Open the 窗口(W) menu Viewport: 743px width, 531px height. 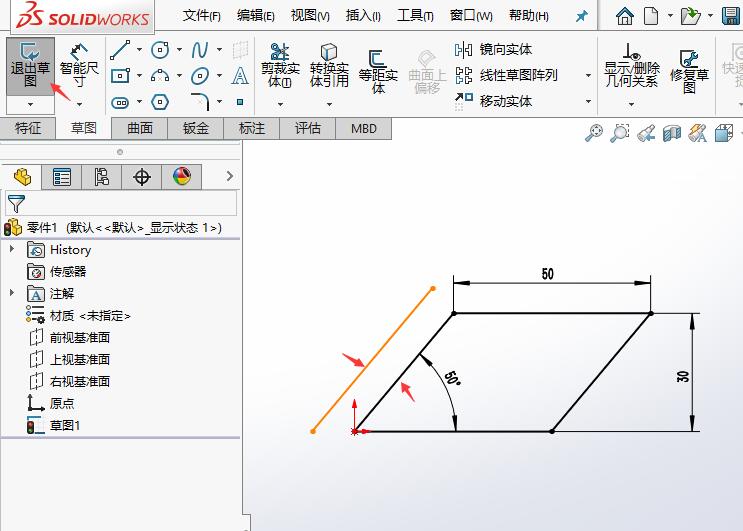point(471,16)
